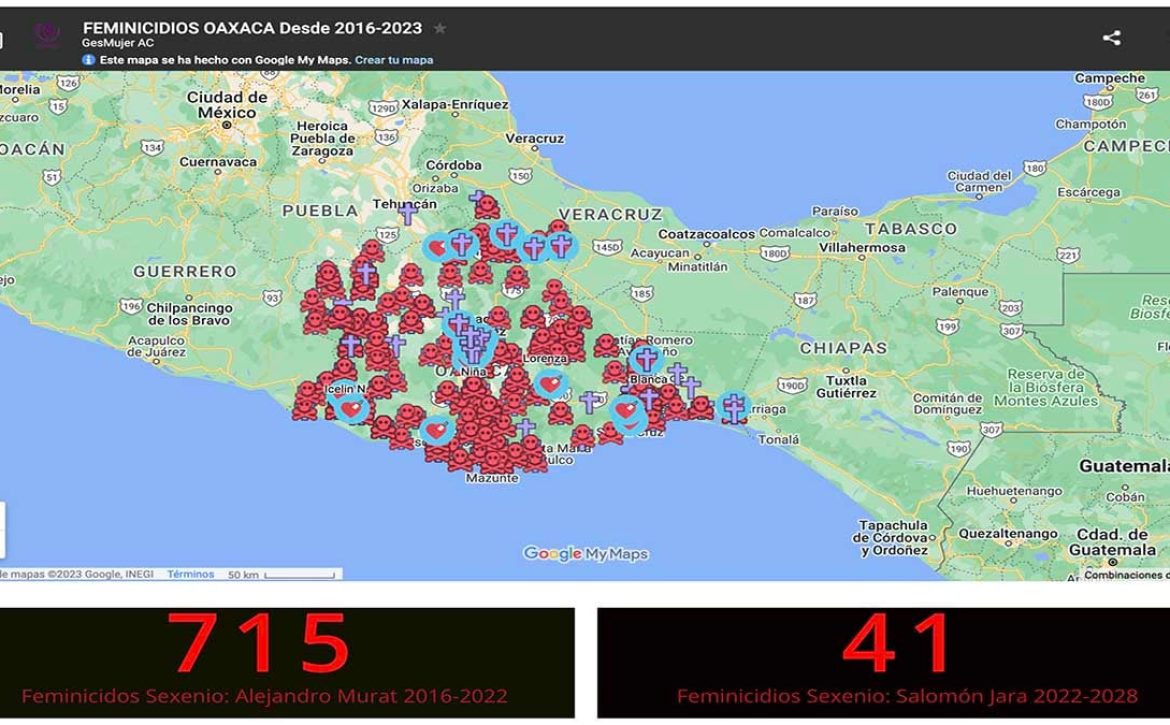Click the 'Quezaltenango' label in Guatemala
Image resolution: width=1170 pixels, height=725 pixels.
(1008, 533)
